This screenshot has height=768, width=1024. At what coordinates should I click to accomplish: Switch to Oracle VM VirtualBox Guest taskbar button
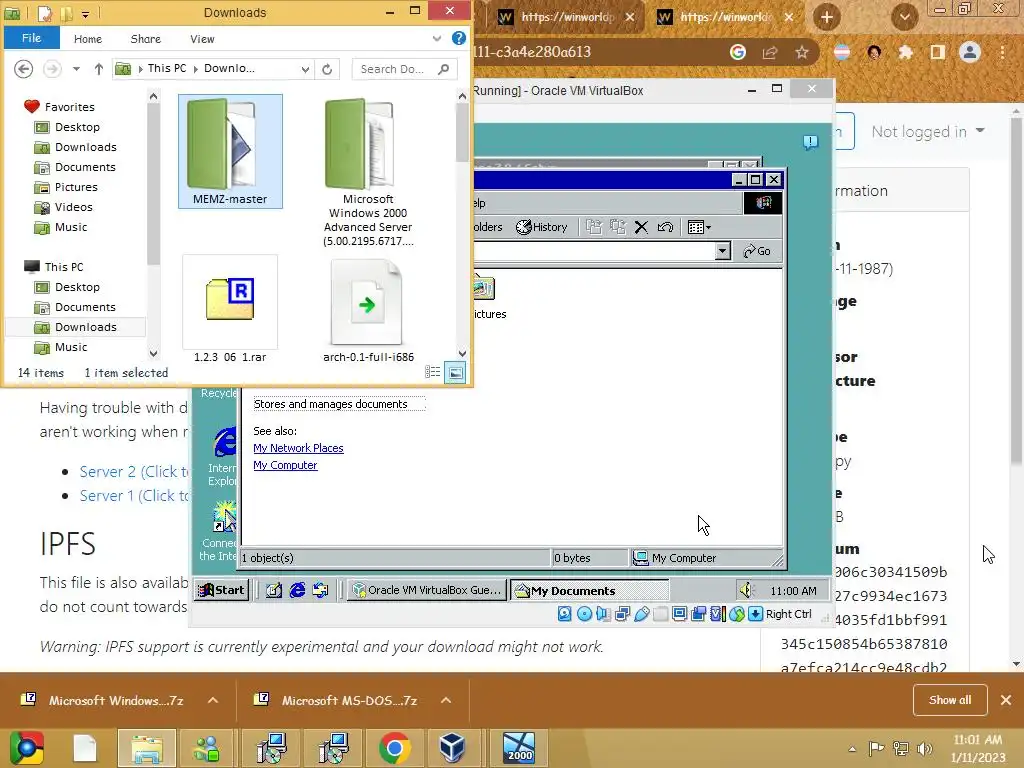(426, 590)
